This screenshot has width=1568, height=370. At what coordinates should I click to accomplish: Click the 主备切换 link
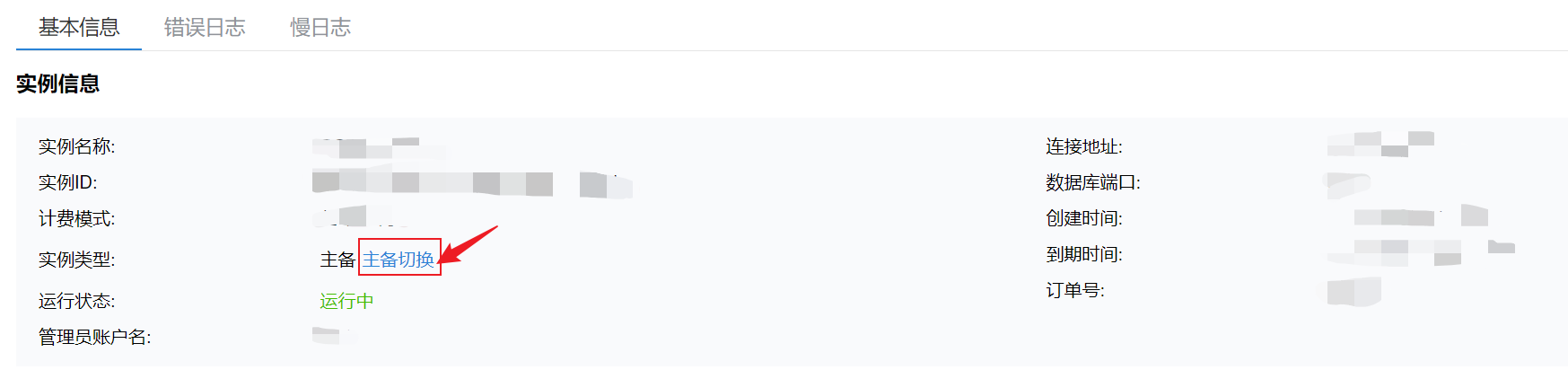(x=399, y=260)
